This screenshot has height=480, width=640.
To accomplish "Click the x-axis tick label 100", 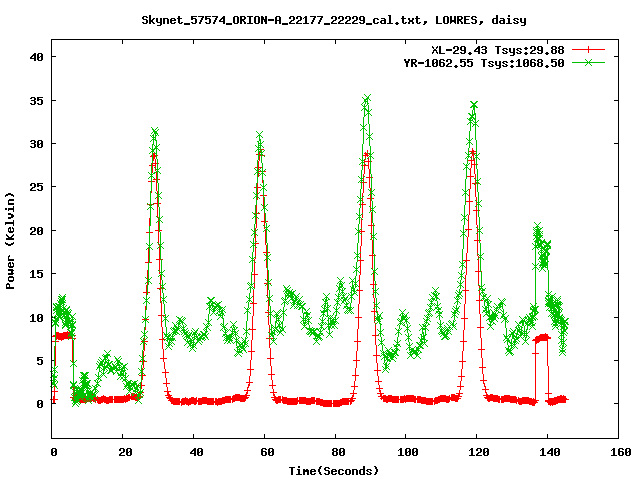I will [408, 452].
